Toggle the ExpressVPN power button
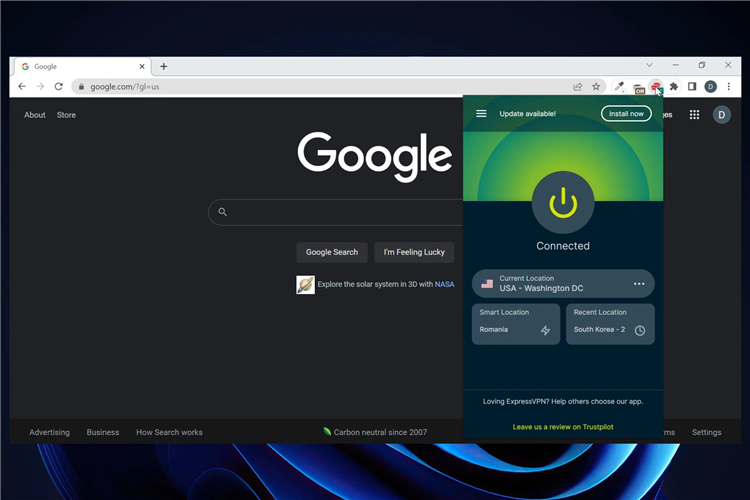The image size is (750, 500). (x=563, y=202)
